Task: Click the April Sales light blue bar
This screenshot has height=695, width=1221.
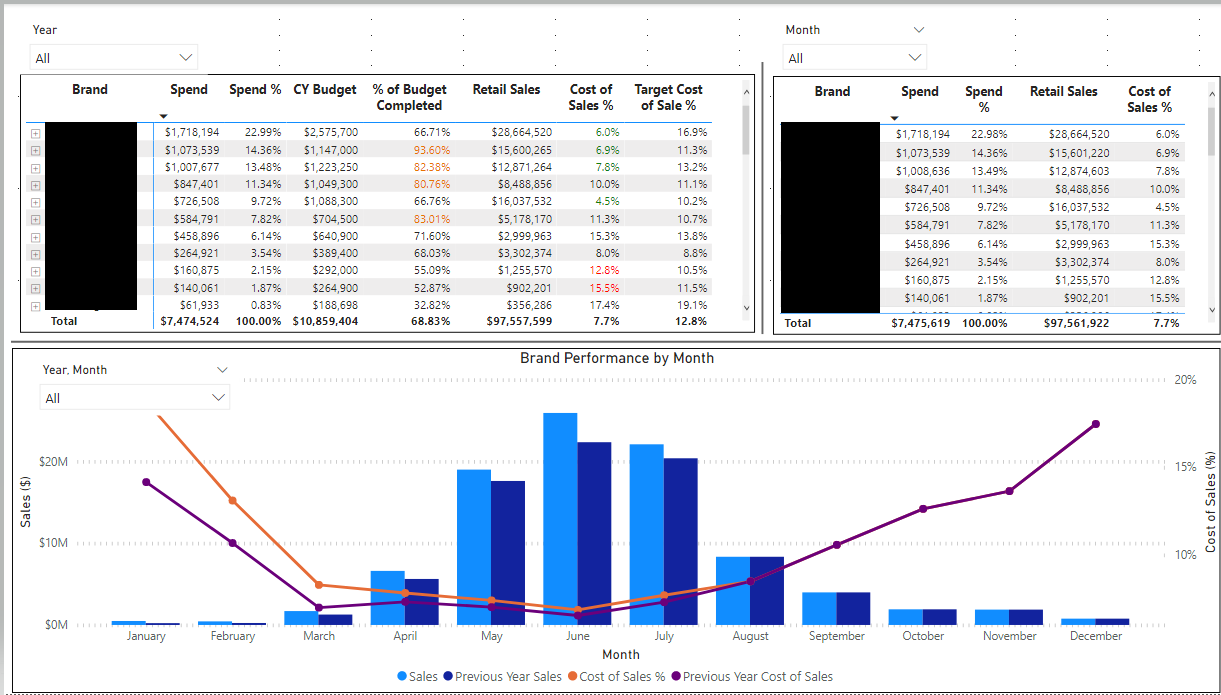Action: [388, 598]
